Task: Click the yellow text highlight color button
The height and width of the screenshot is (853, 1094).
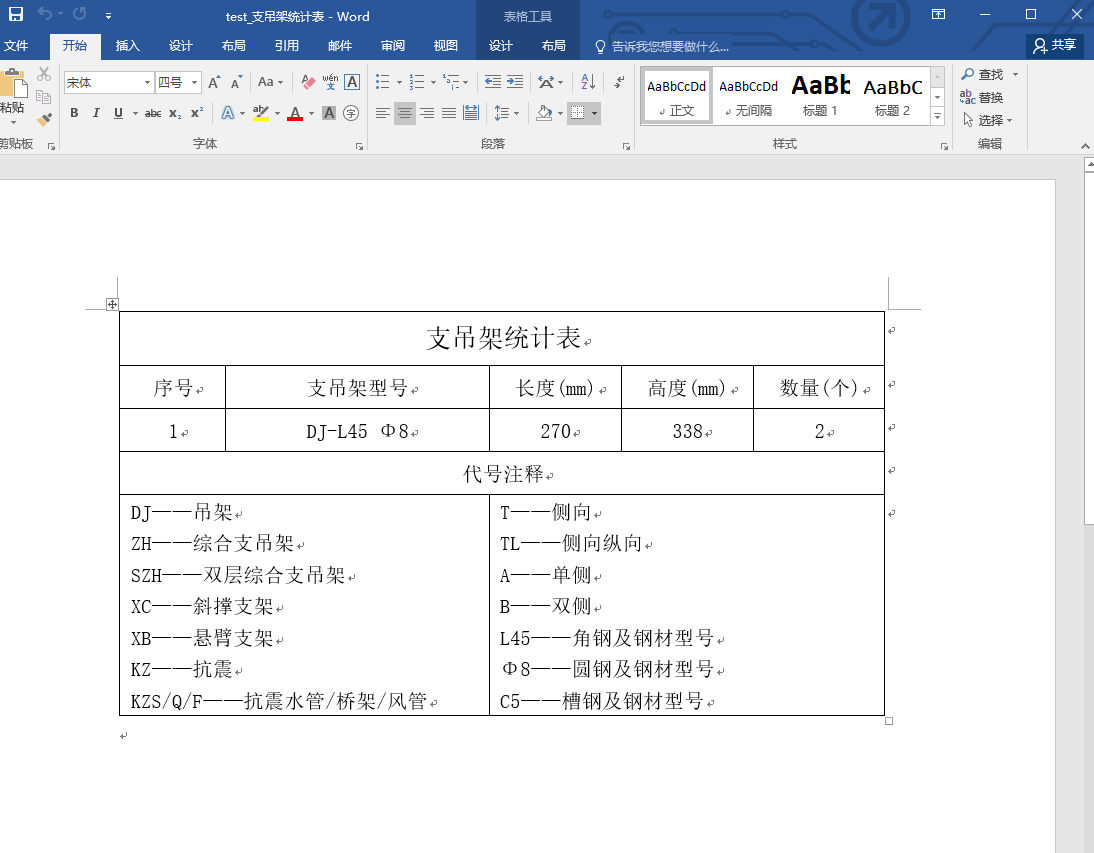Action: point(260,113)
